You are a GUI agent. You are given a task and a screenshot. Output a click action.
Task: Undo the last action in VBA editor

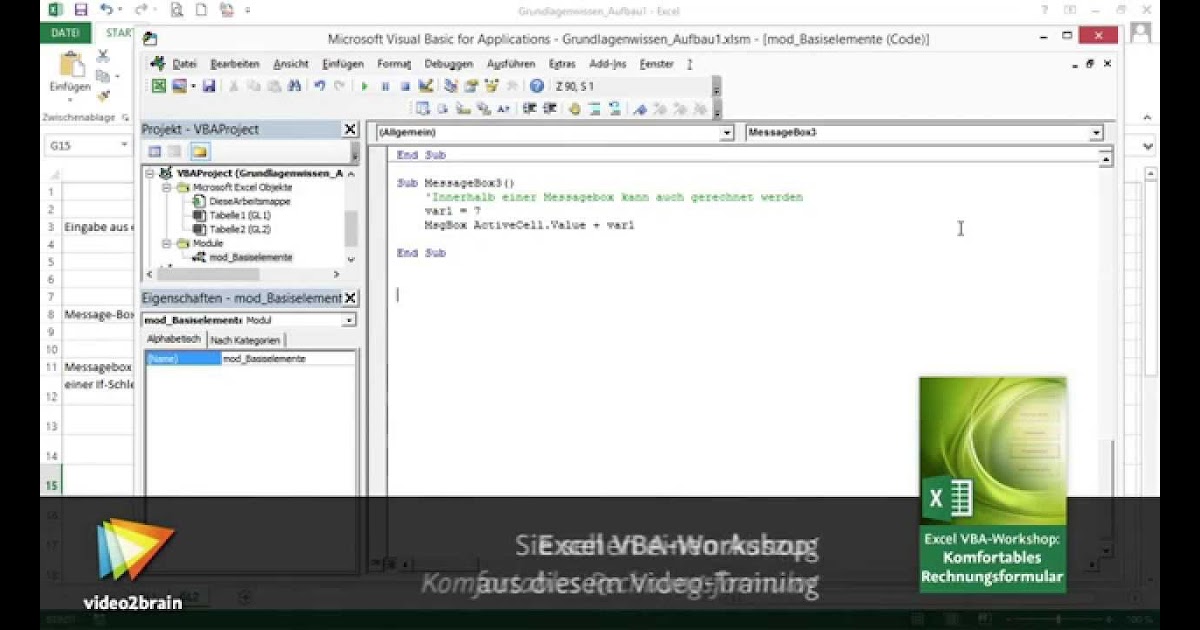(320, 86)
